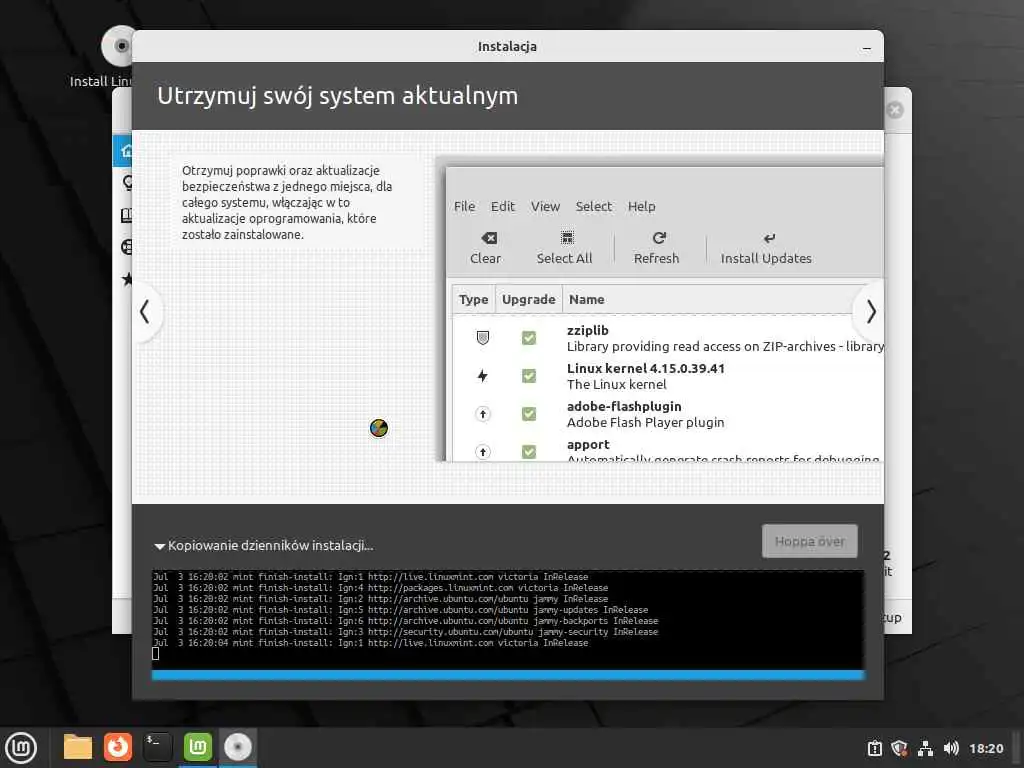Click the Upgrade column header

[528, 300]
